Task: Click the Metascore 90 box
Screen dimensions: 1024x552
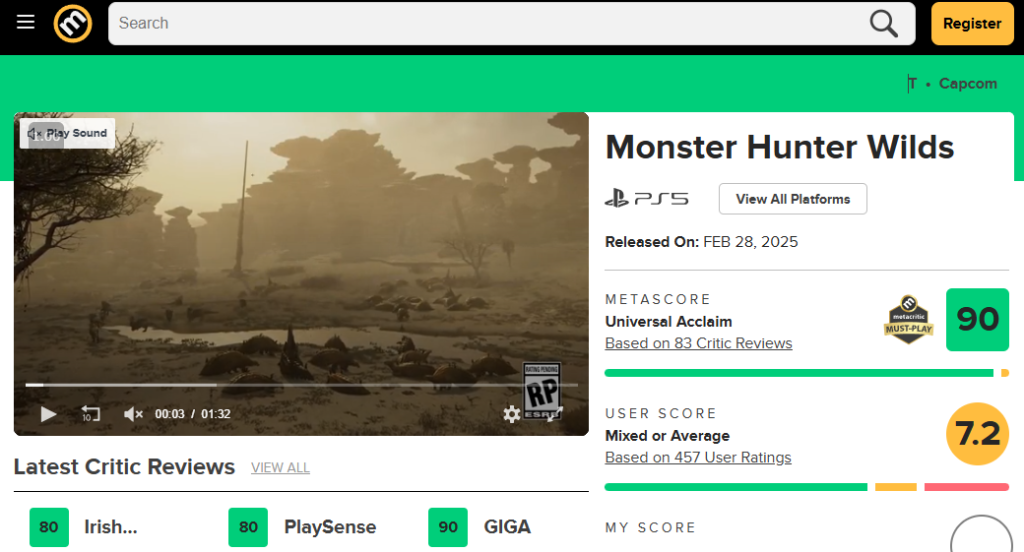Action: click(x=977, y=320)
